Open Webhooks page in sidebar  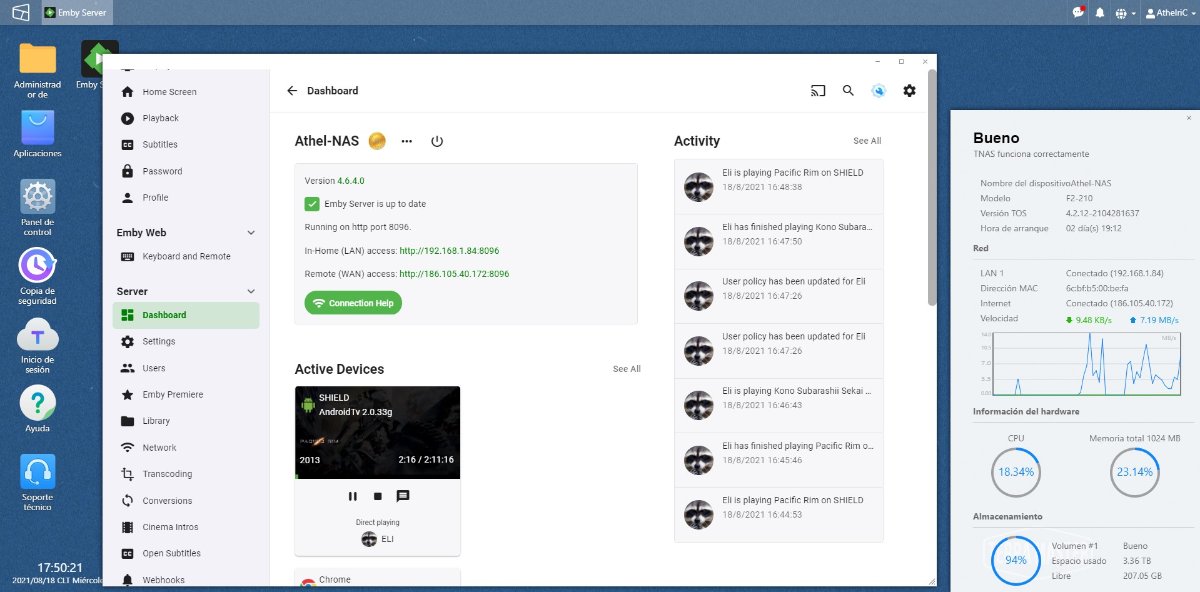click(x=186, y=580)
